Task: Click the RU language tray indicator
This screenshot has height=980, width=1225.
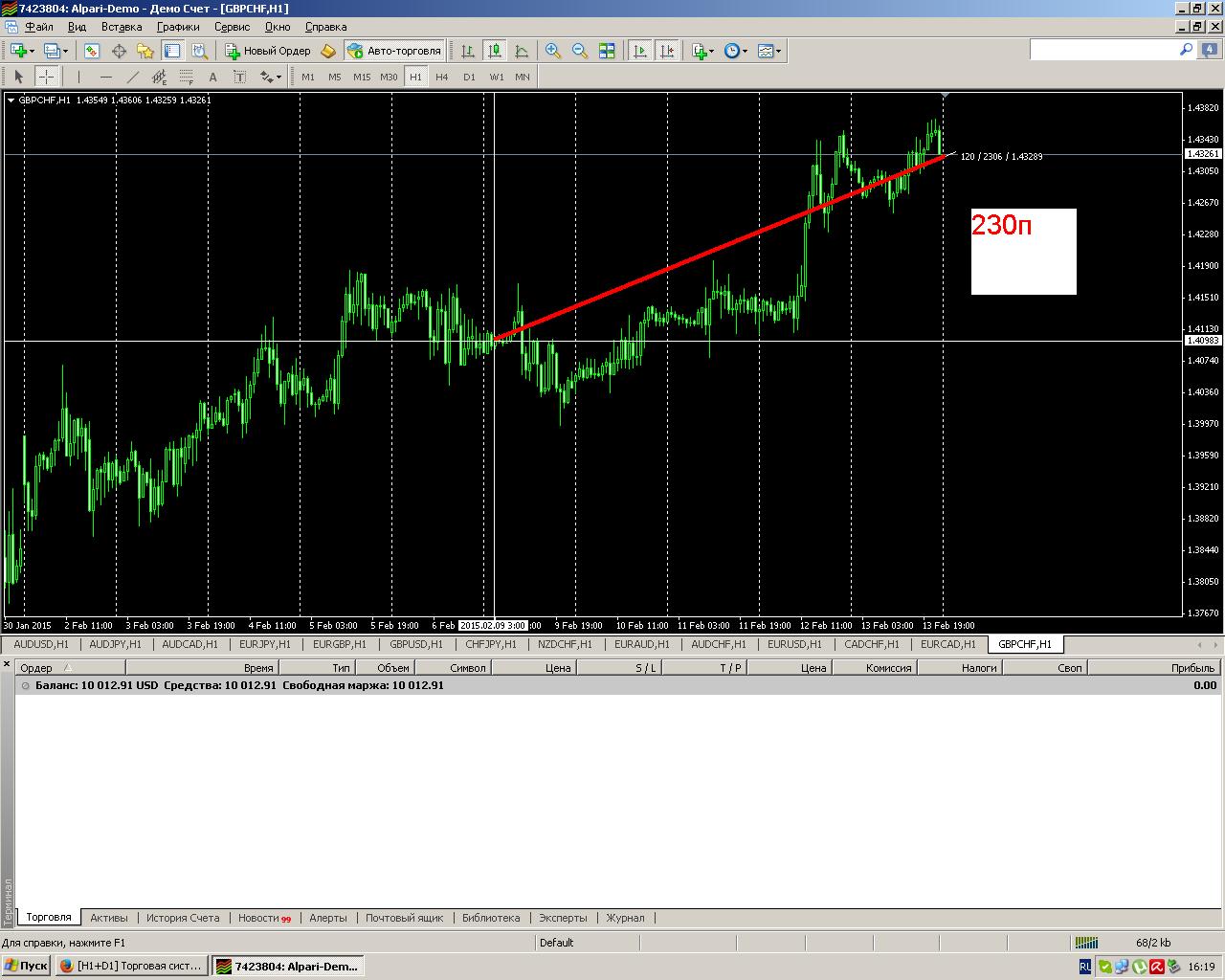Action: pos(1085,967)
